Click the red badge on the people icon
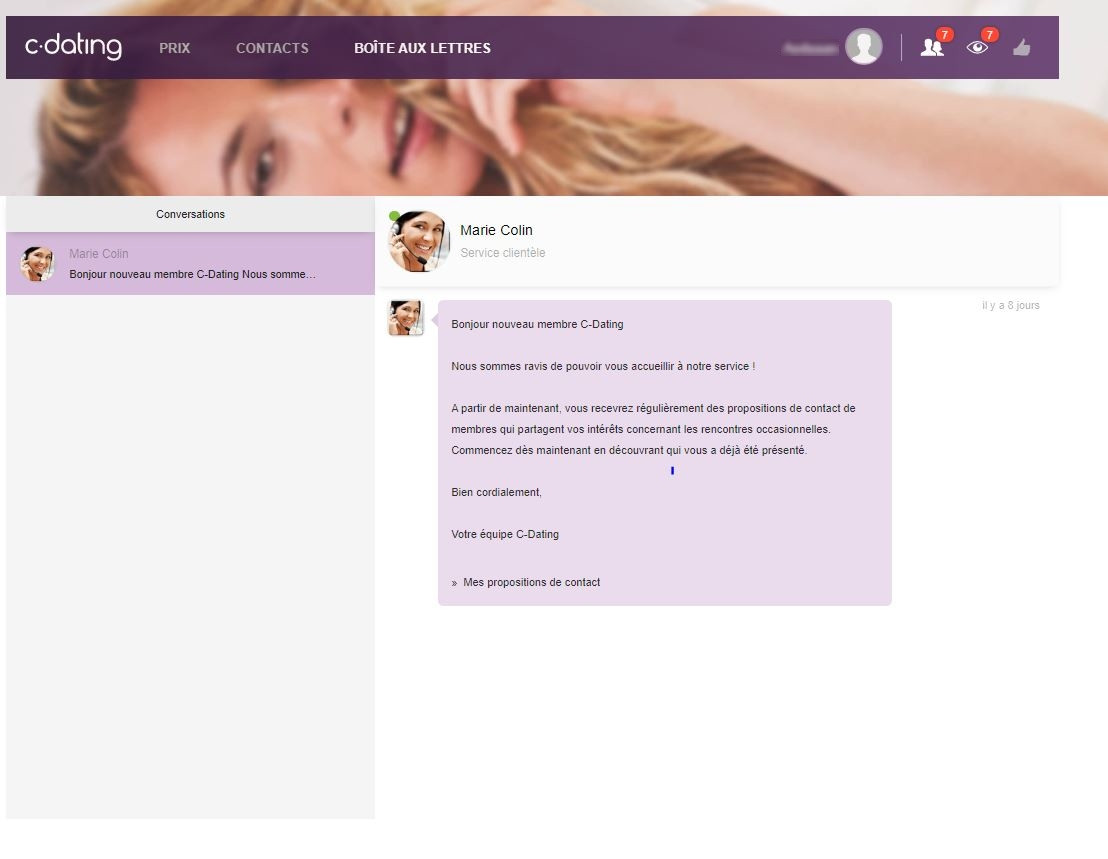Image resolution: width=1108 pixels, height=859 pixels. click(944, 35)
